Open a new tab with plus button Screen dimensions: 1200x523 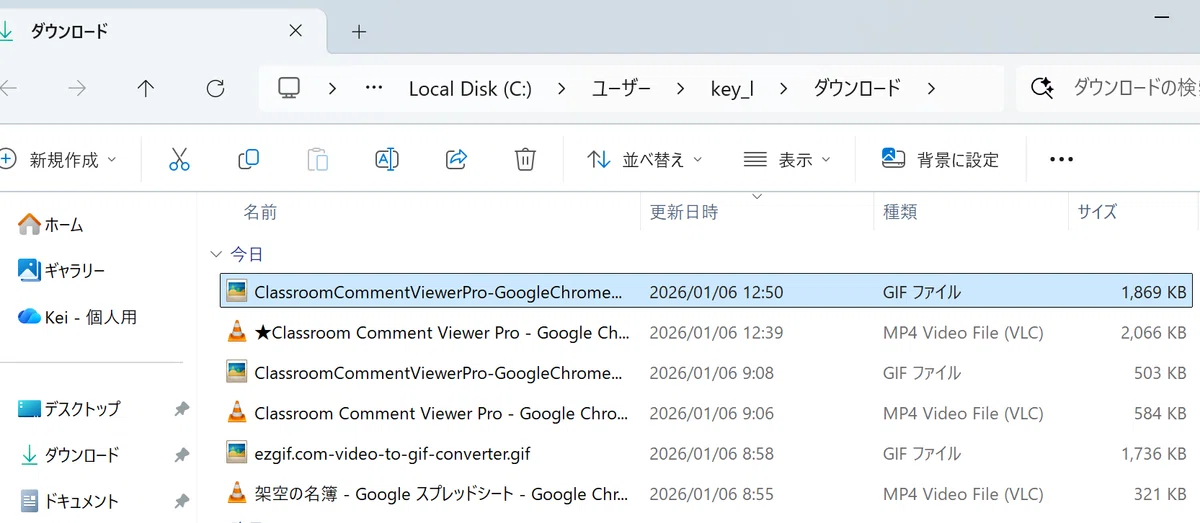point(359,32)
